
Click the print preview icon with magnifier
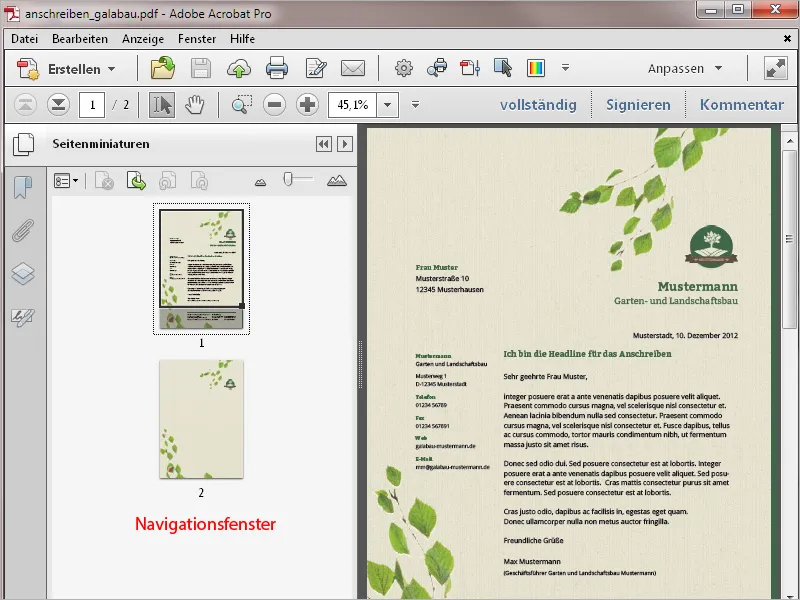[437, 68]
